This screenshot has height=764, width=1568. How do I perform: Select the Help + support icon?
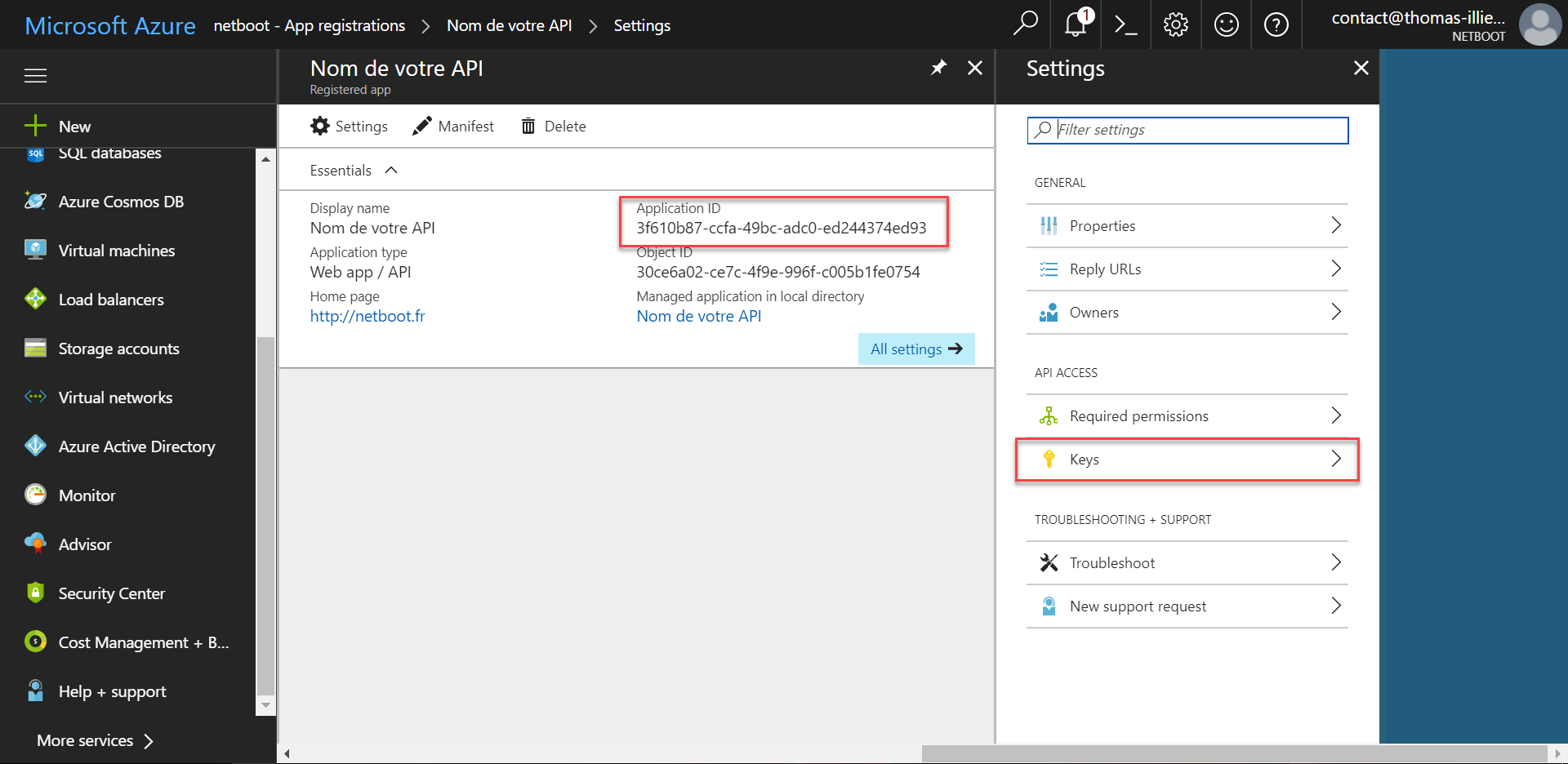click(35, 691)
